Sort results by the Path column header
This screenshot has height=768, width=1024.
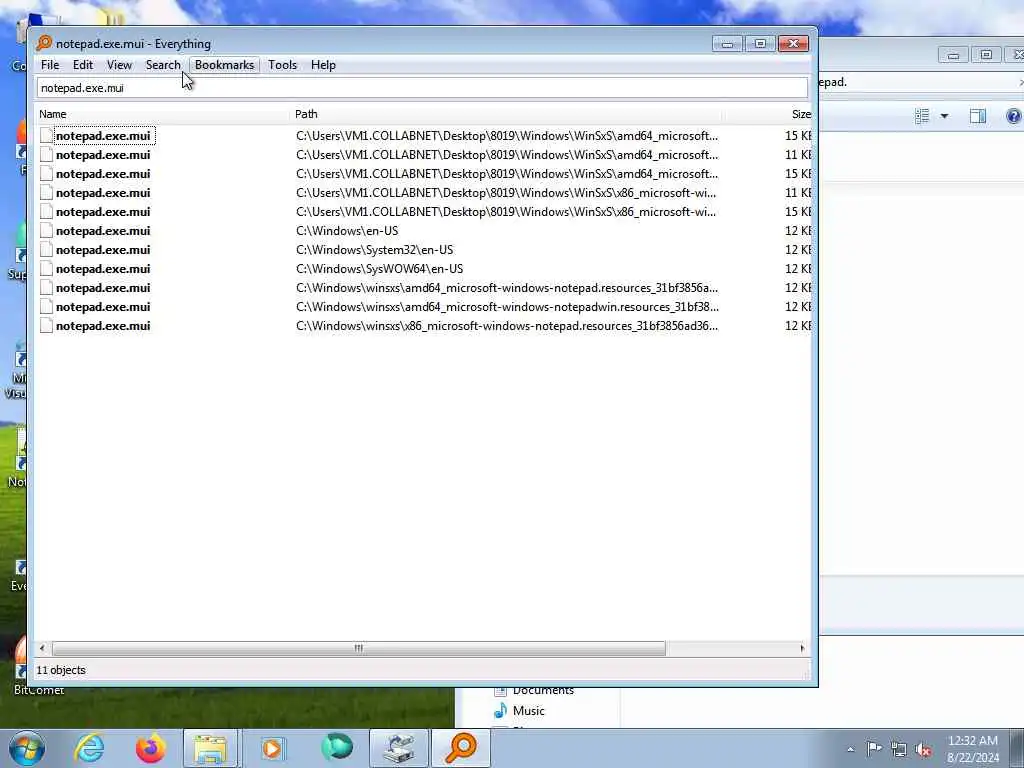tap(506, 114)
